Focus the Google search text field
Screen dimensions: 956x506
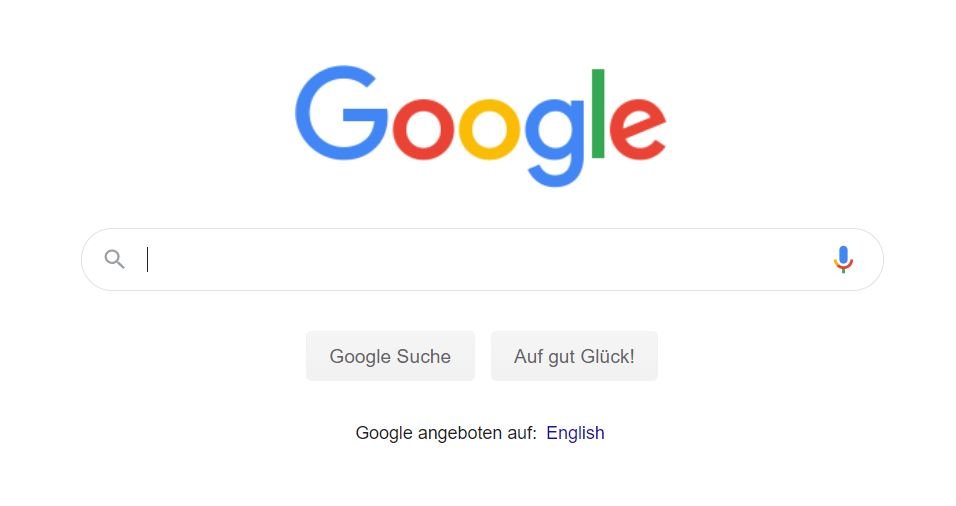482,260
